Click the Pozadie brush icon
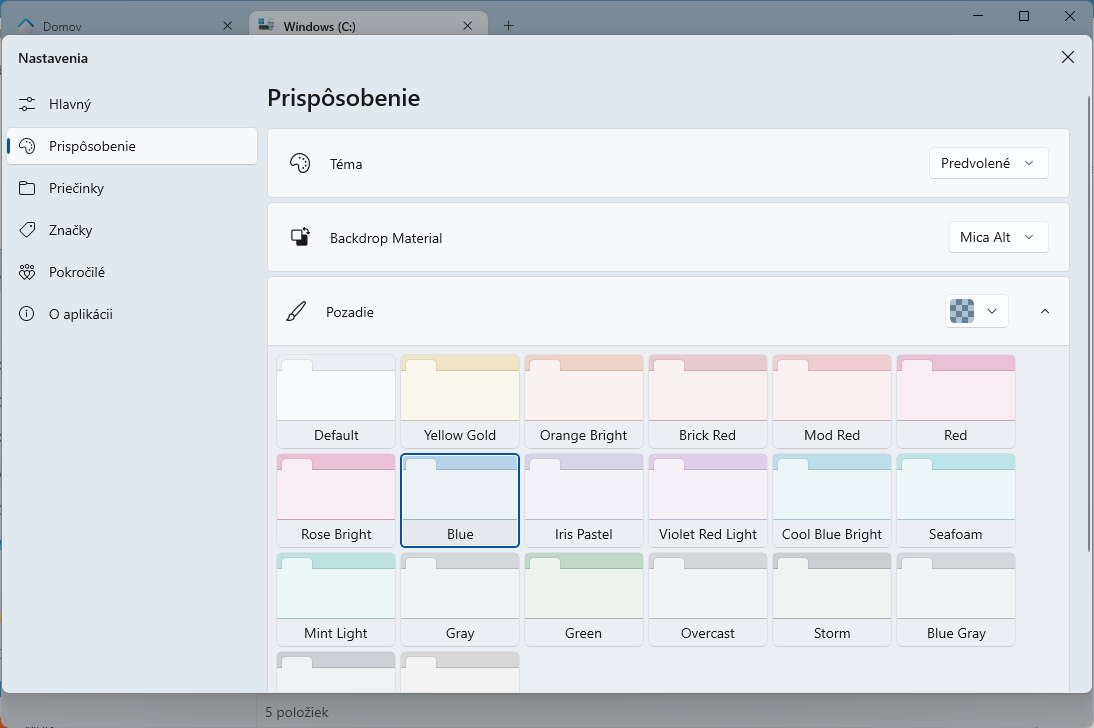This screenshot has width=1094, height=728. click(x=296, y=312)
